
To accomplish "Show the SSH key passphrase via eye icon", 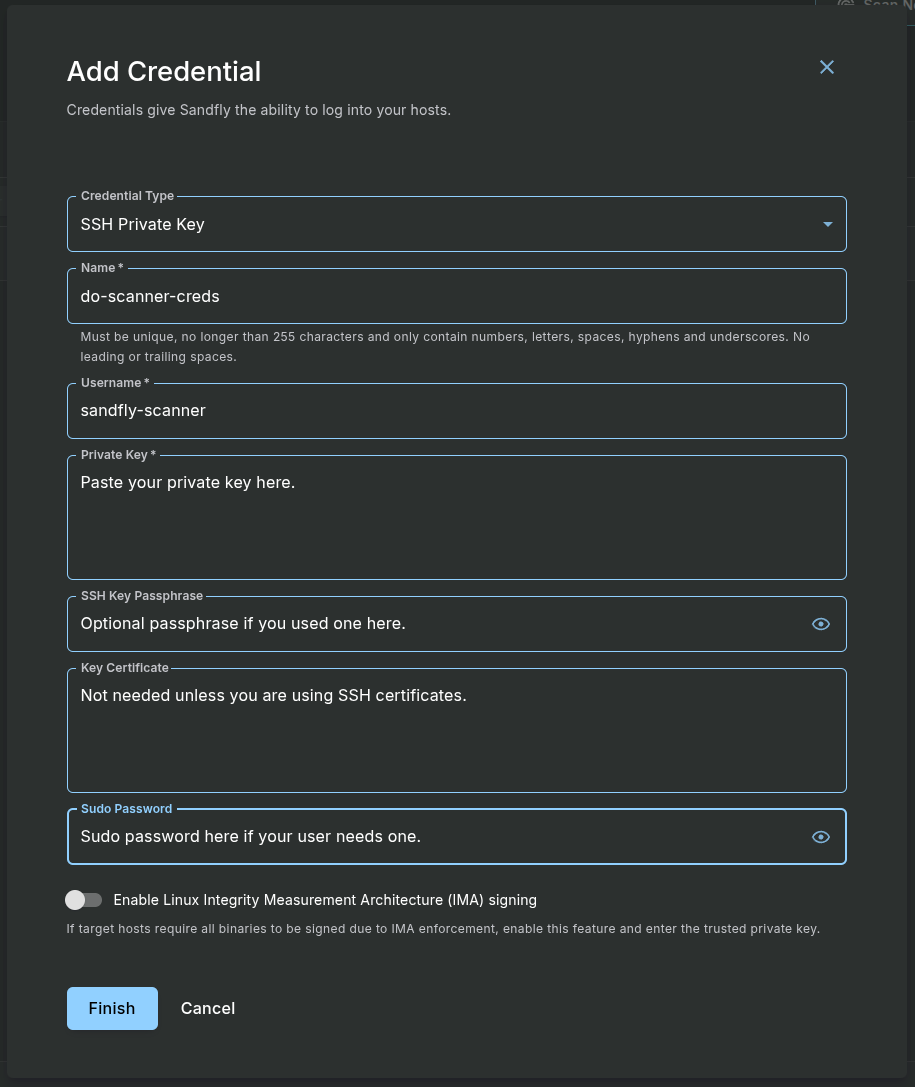I will 821,624.
